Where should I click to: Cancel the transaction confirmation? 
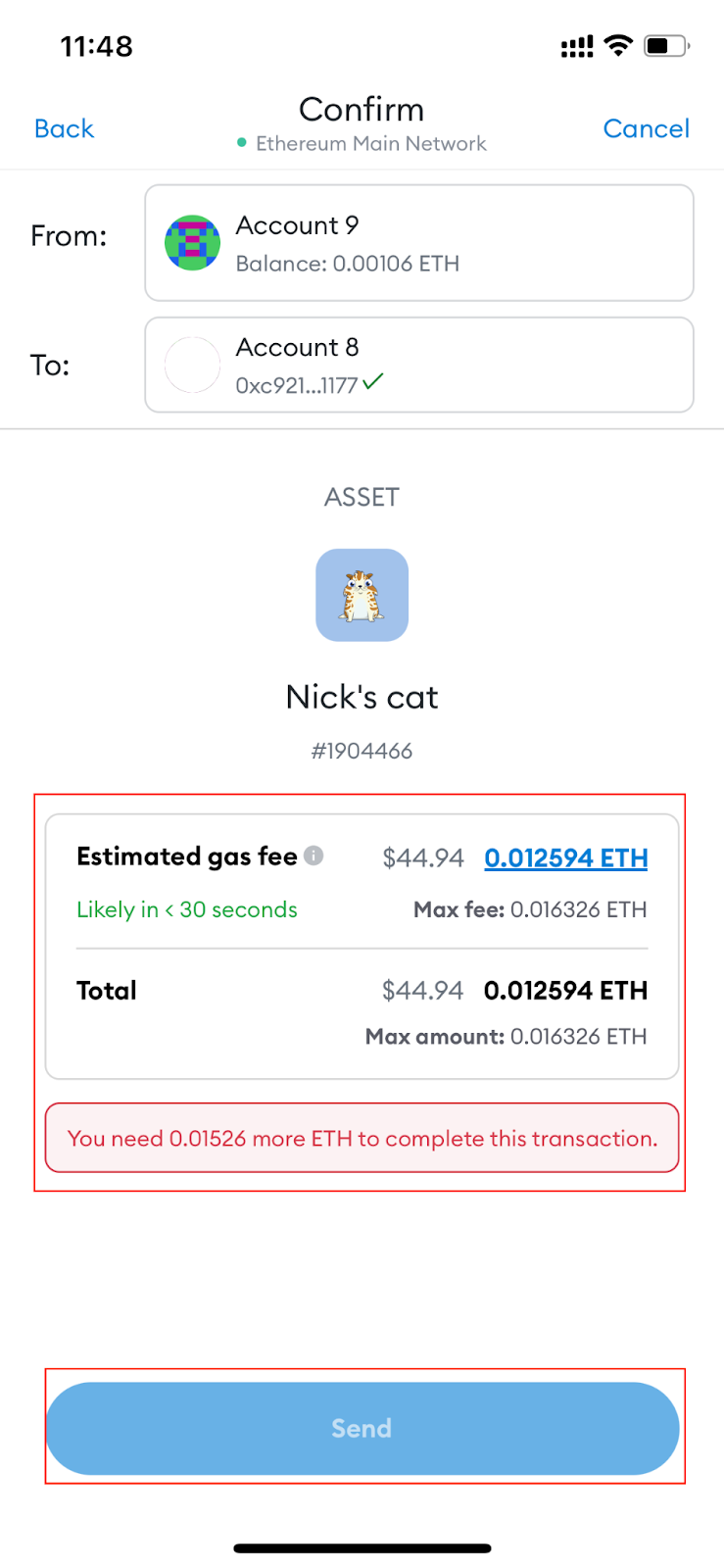point(646,128)
